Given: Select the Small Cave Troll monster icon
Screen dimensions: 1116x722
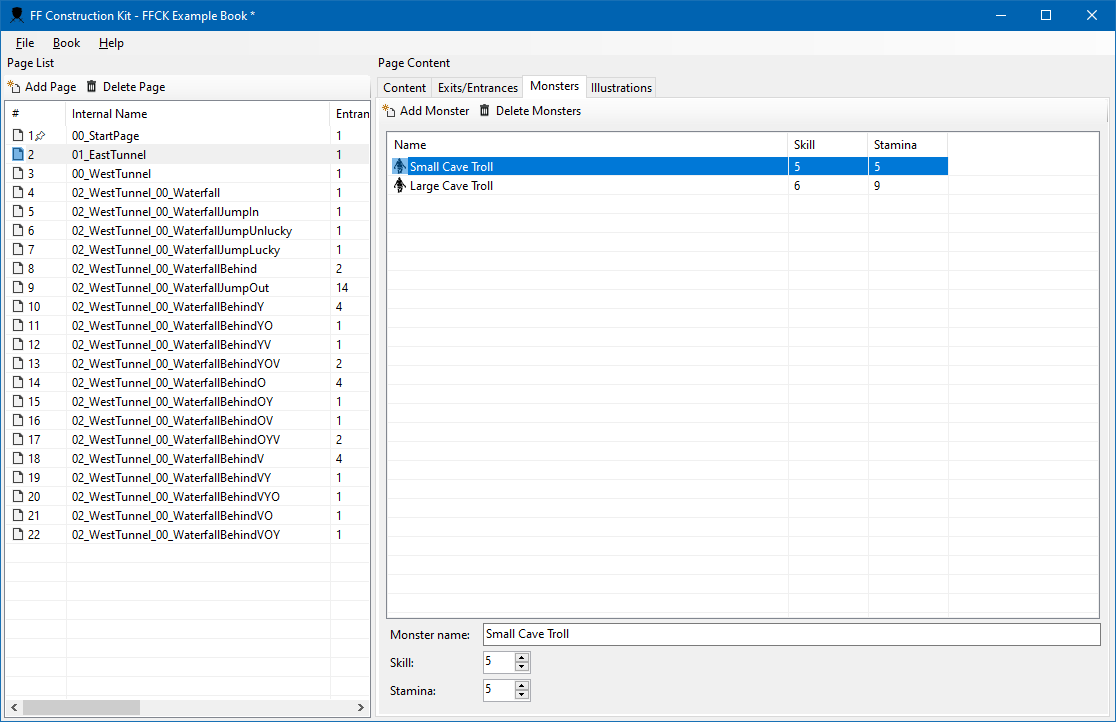Looking at the screenshot, I should pos(400,167).
